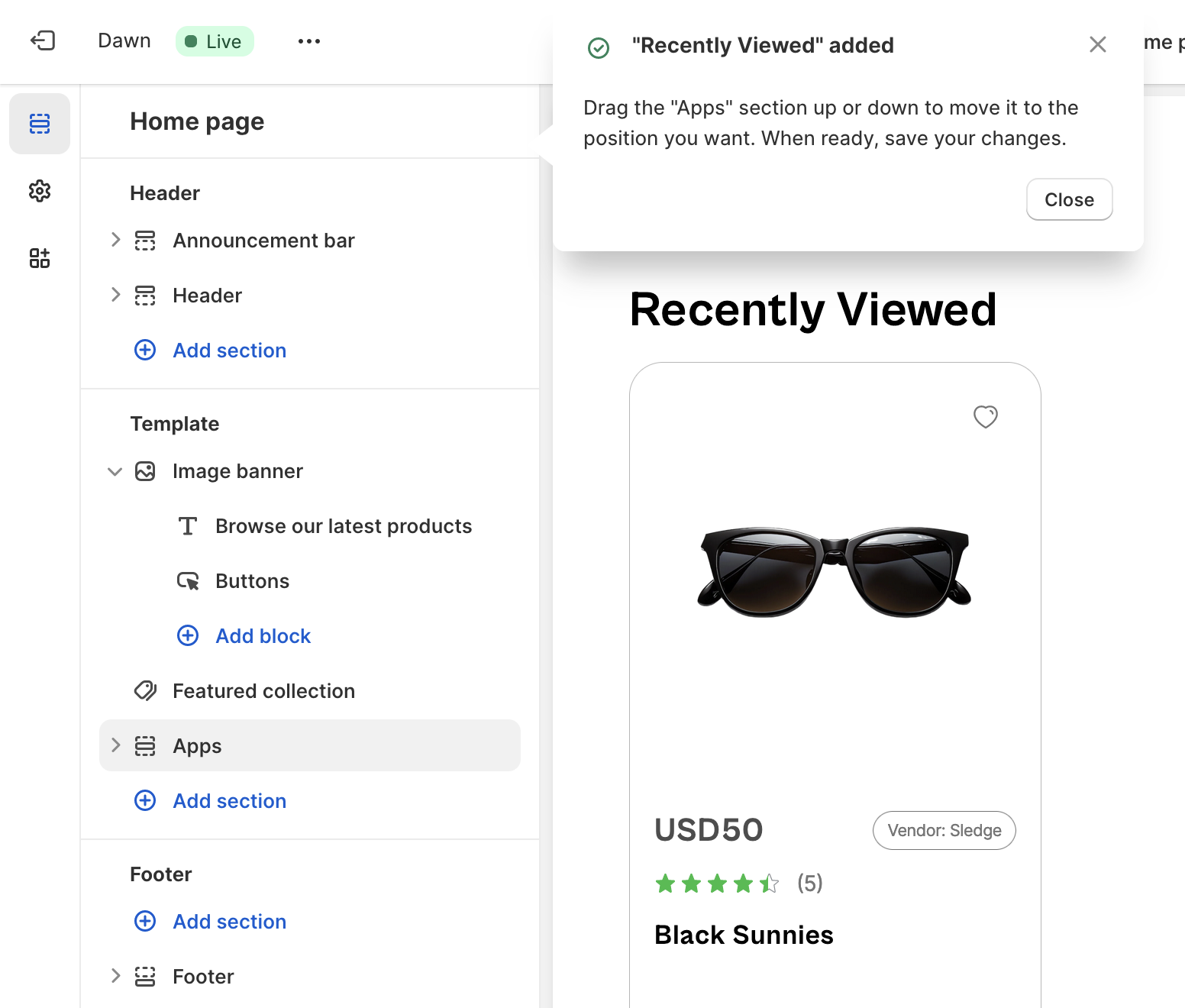The height and width of the screenshot is (1008, 1185).
Task: Select Browse our latest products text block
Action: [x=343, y=526]
